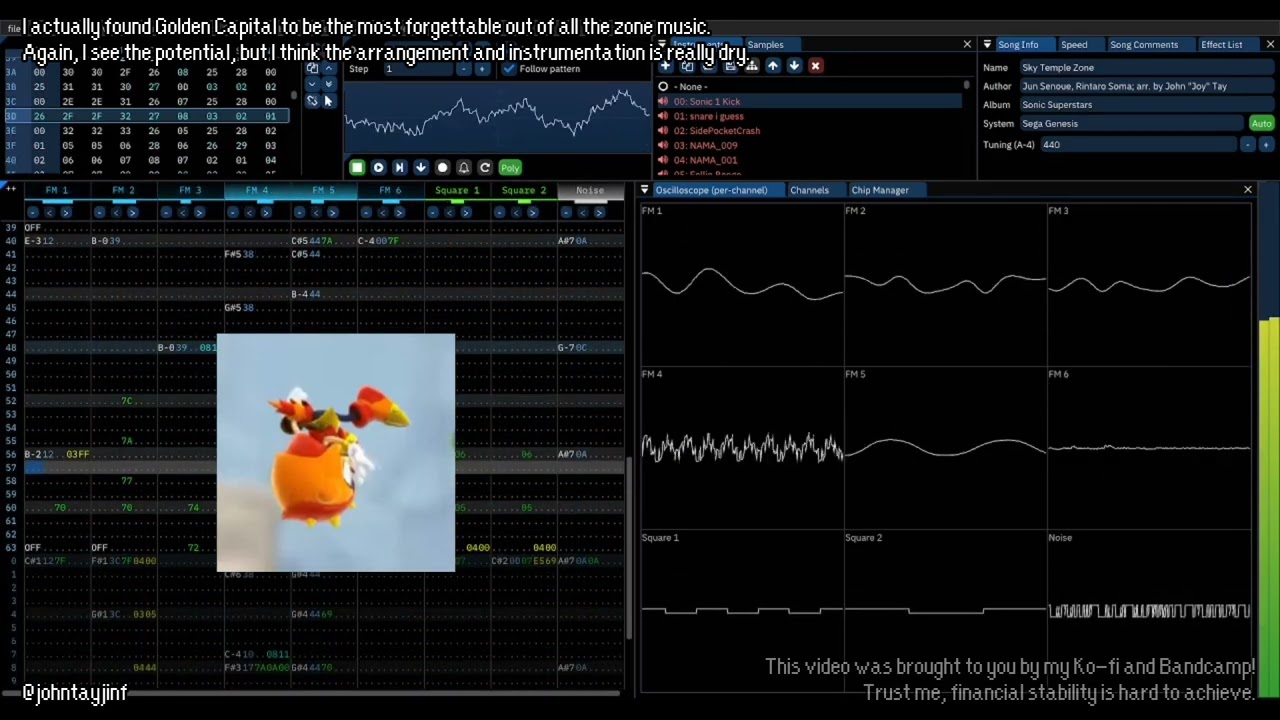Decrease Tuning (A-4) with minus button
1280x720 pixels.
[1247, 144]
